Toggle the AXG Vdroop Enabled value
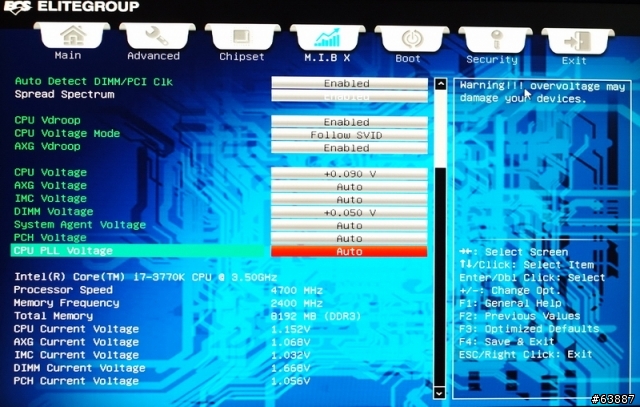This screenshot has width=640, height=407. [349, 148]
